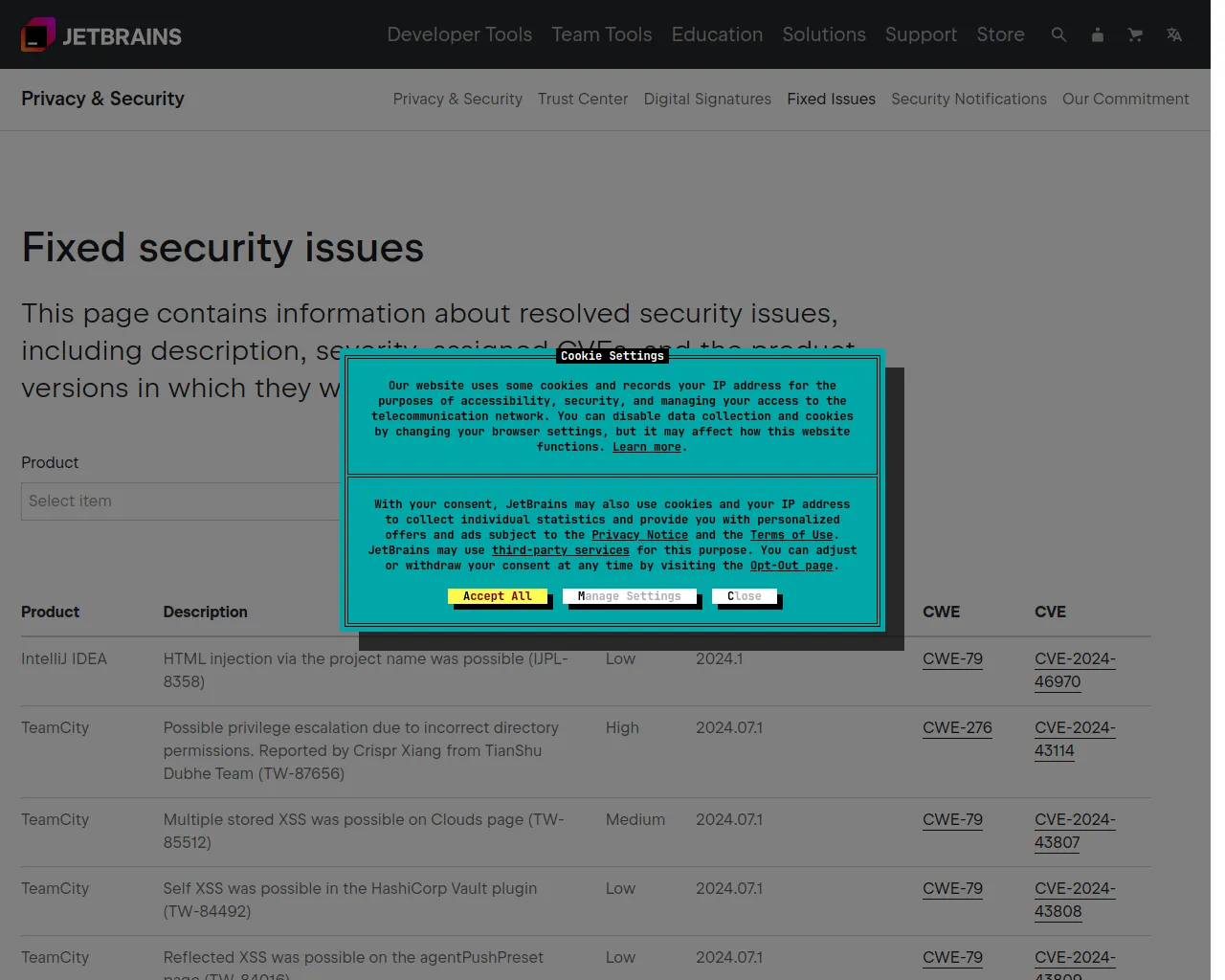The image size is (1225, 980).
Task: Open CWE-79 link in agentPushPreset row
Action: 952,957
